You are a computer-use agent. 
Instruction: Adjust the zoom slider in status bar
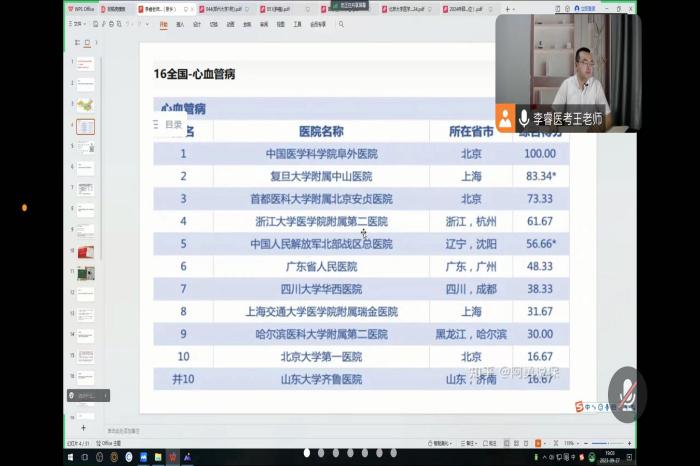[606, 442]
